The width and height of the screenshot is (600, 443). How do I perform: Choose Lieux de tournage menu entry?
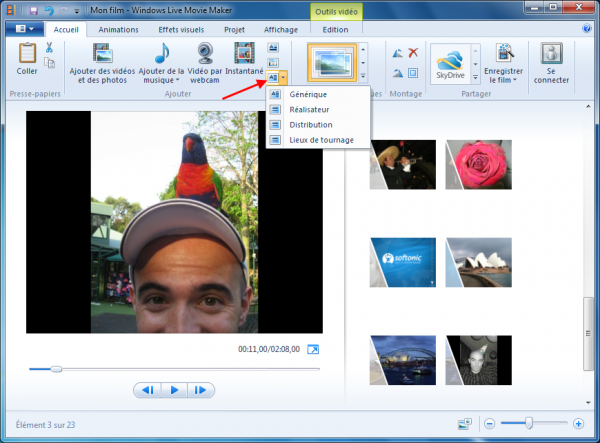coord(318,139)
